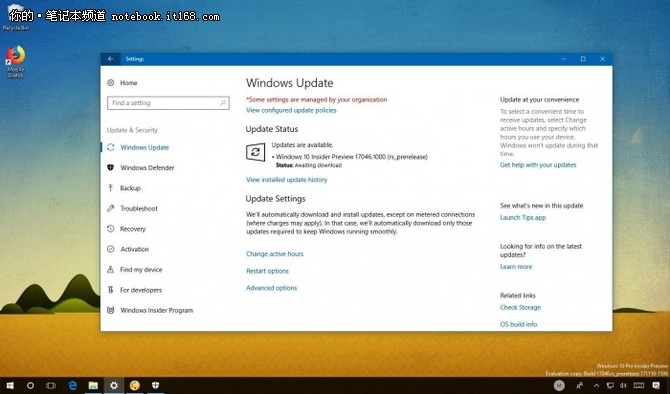Click the Troubleshoot wrench icon

tap(111, 209)
